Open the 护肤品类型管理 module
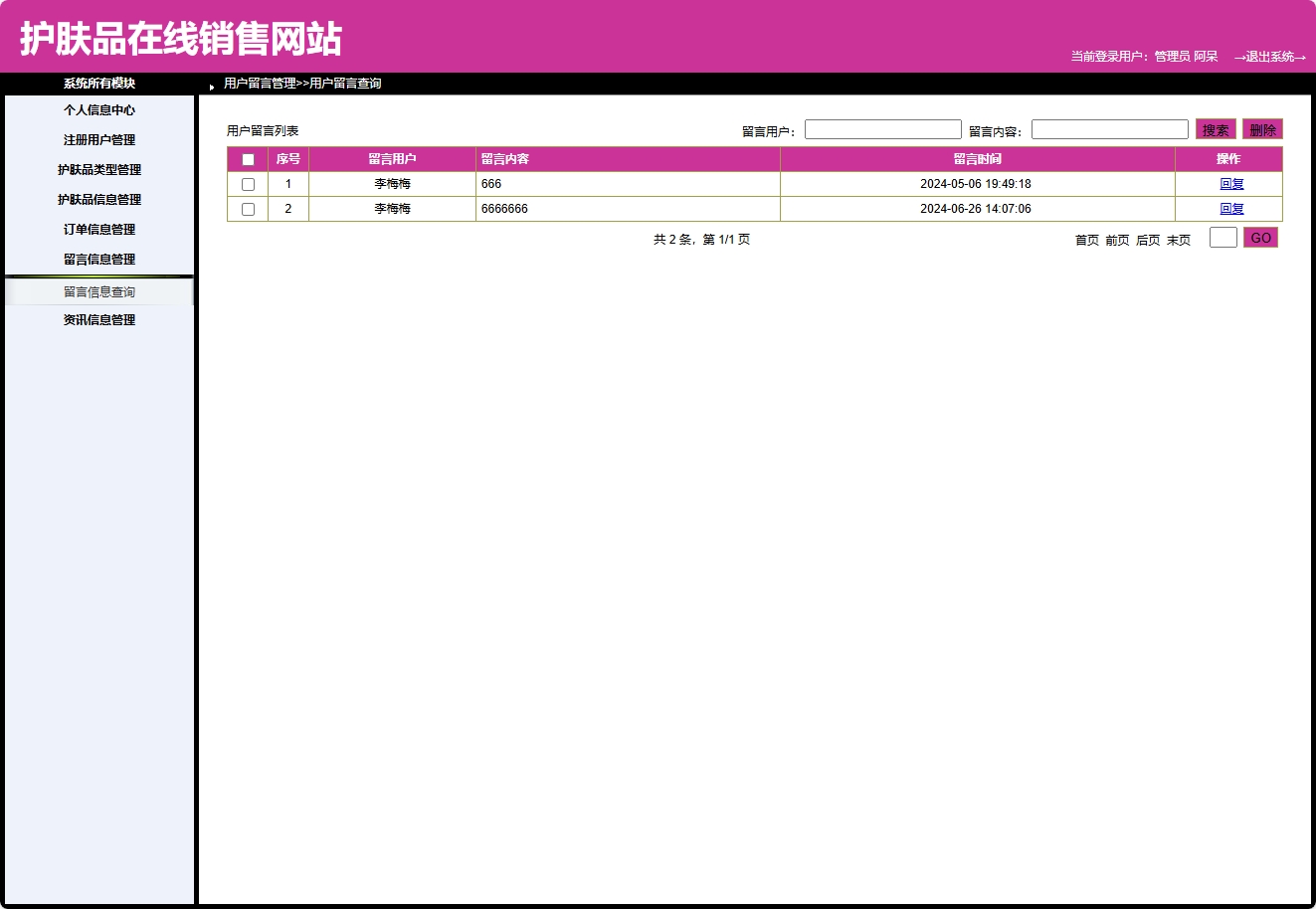 point(98,169)
